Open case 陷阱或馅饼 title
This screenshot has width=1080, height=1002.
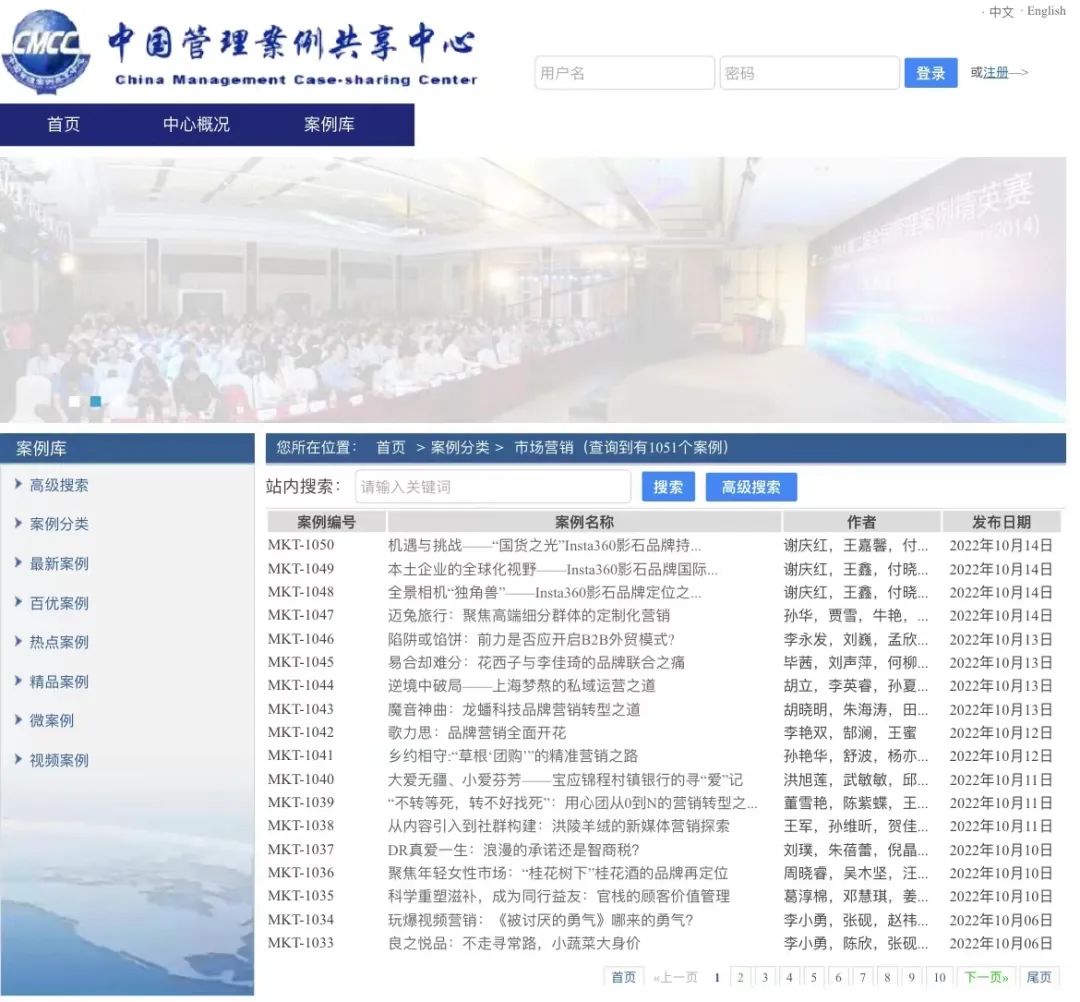[x=531, y=639]
